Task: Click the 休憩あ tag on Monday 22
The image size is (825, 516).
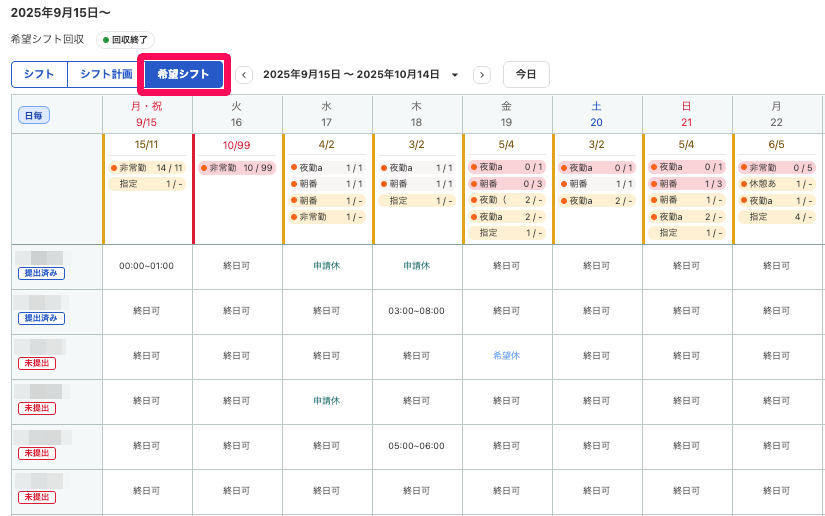Action: tap(777, 184)
